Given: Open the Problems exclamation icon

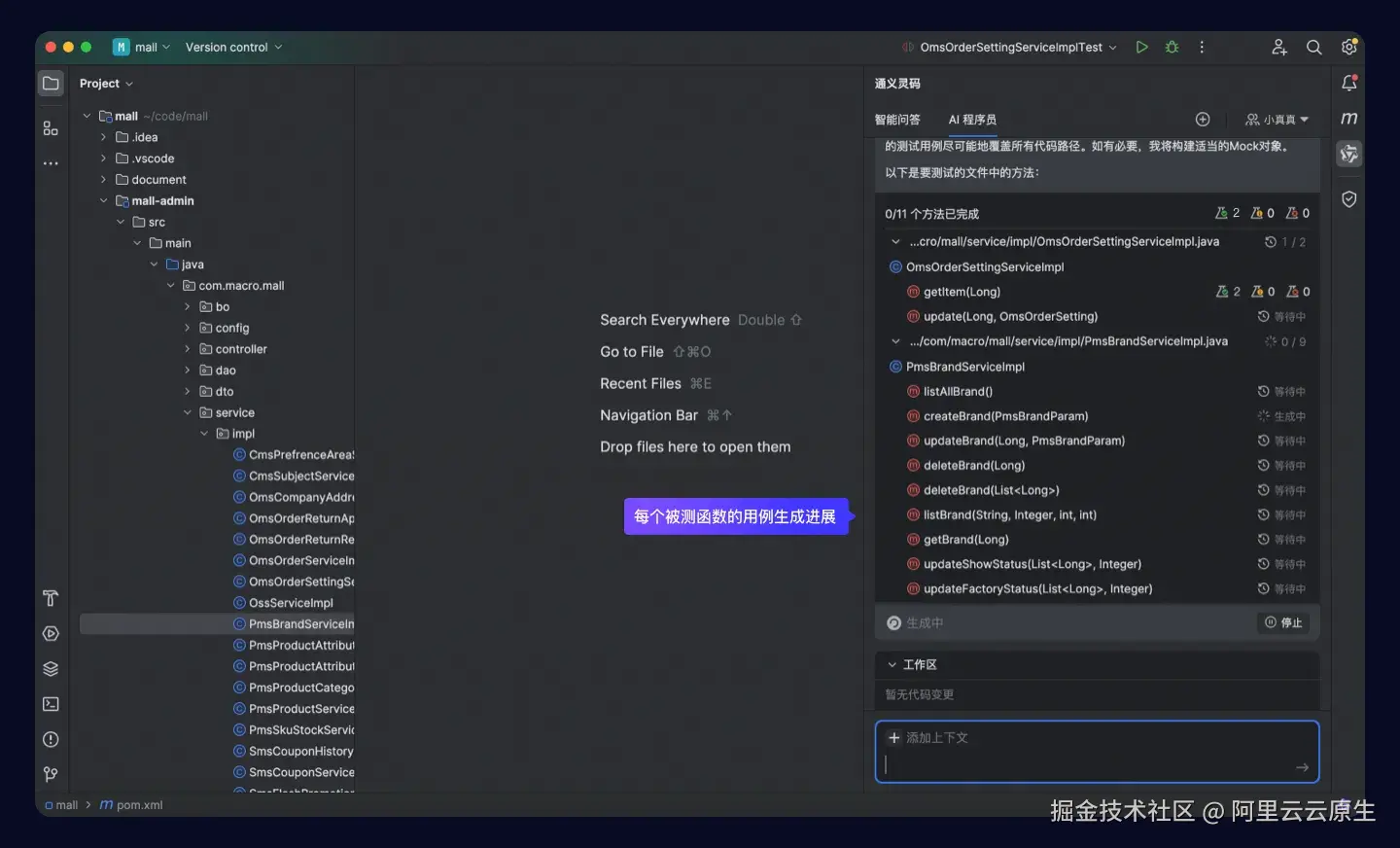Looking at the screenshot, I should tap(51, 740).
